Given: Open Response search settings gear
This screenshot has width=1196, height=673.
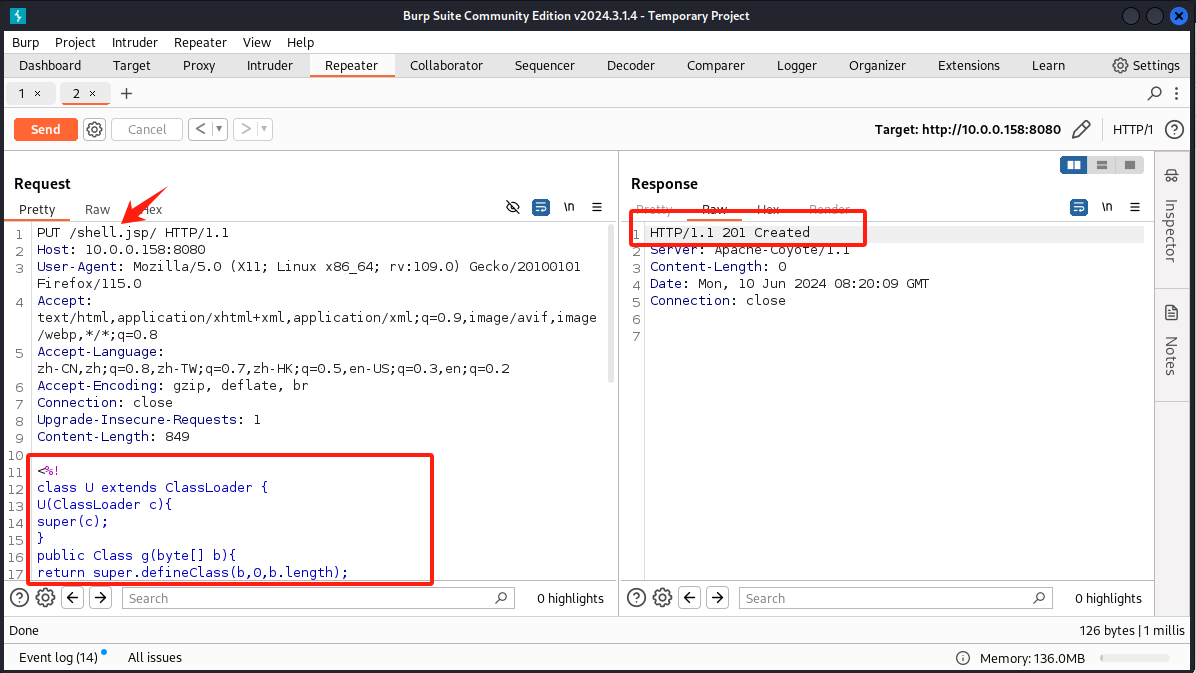Looking at the screenshot, I should pos(663,597).
